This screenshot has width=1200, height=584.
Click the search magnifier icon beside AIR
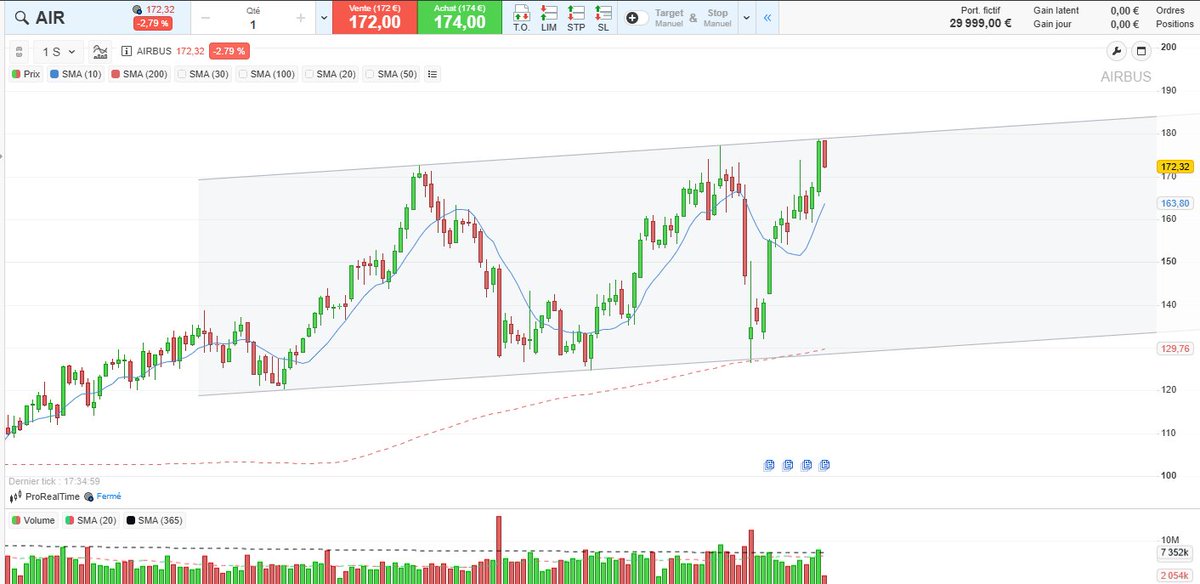[x=21, y=17]
